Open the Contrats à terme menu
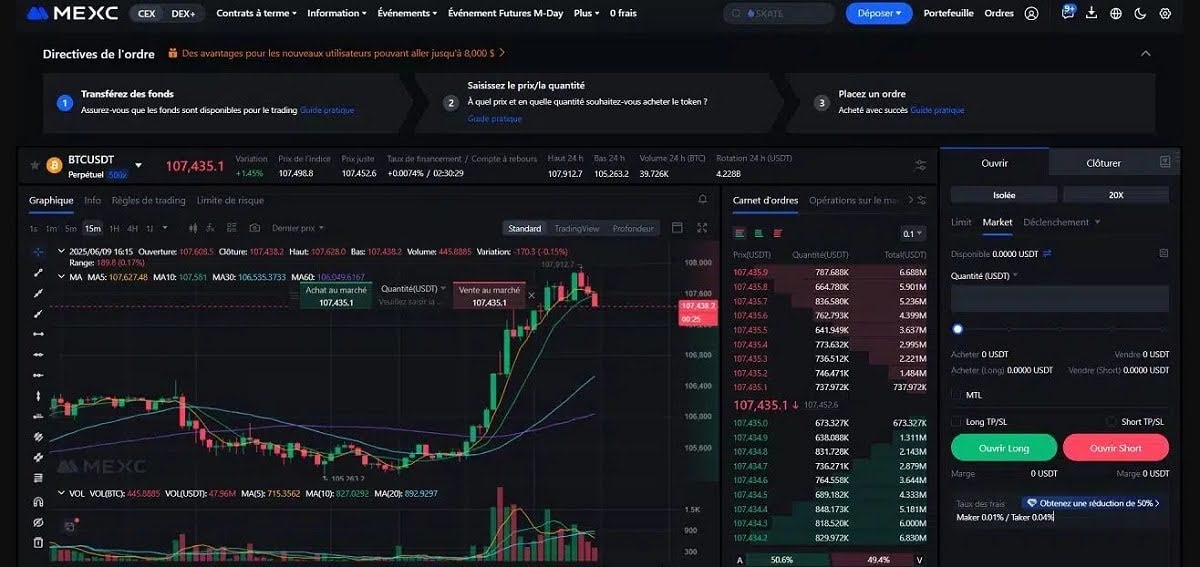Image resolution: width=1200 pixels, height=567 pixels. coord(256,13)
